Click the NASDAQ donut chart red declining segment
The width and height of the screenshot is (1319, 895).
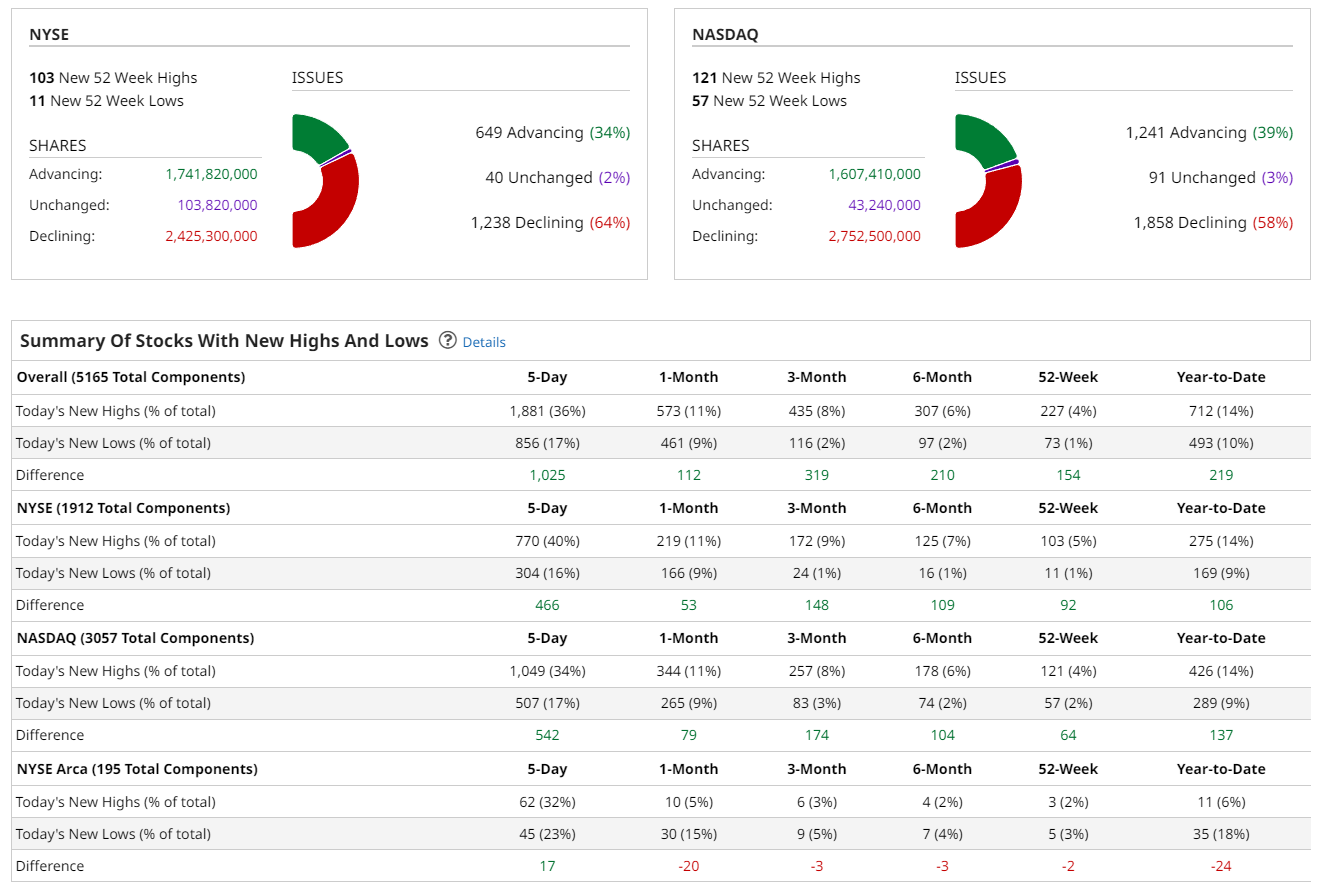click(998, 208)
